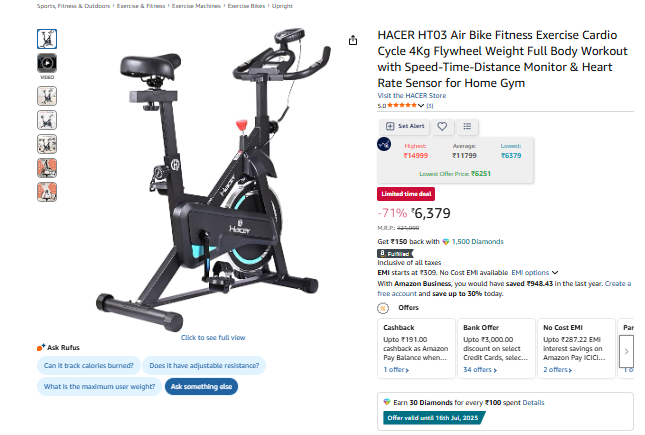645x435 pixels.
Task: Visit the HACER Store link
Action: [x=412, y=95]
